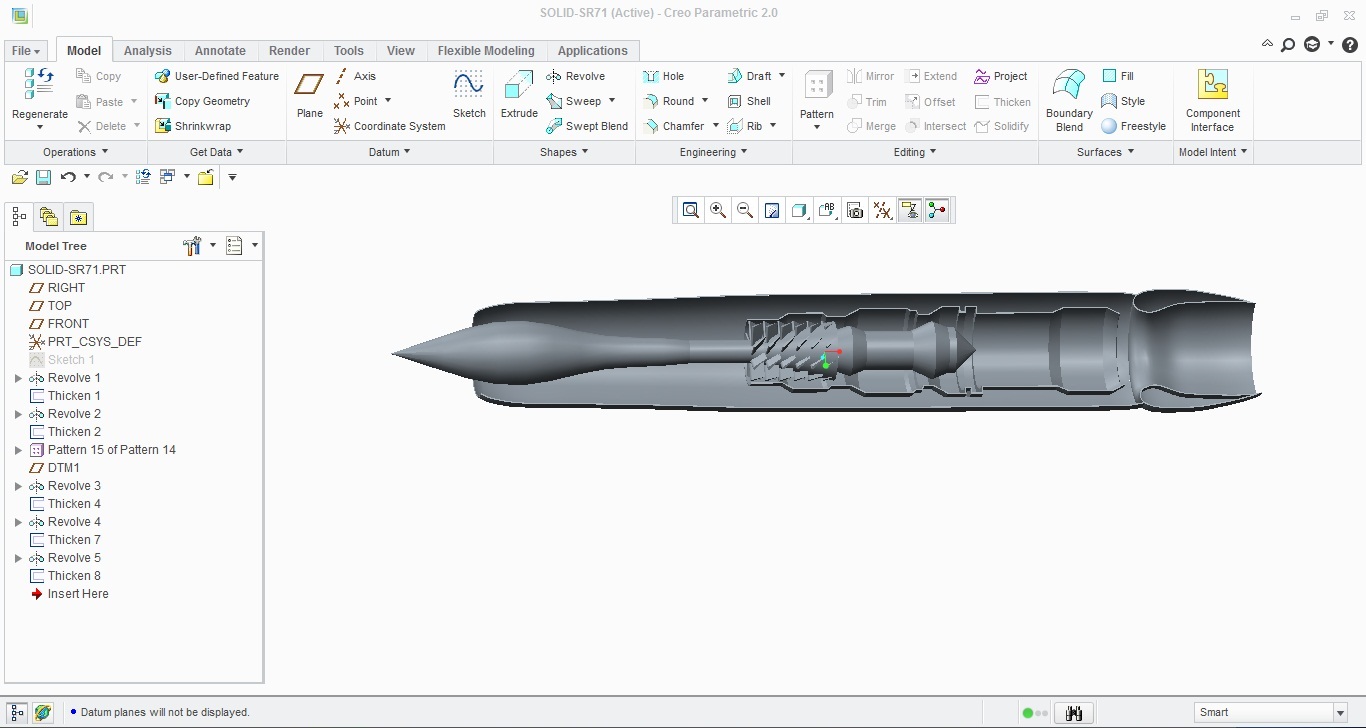Click the Undo arrow
The image size is (1366, 728).
pyautogui.click(x=68, y=177)
